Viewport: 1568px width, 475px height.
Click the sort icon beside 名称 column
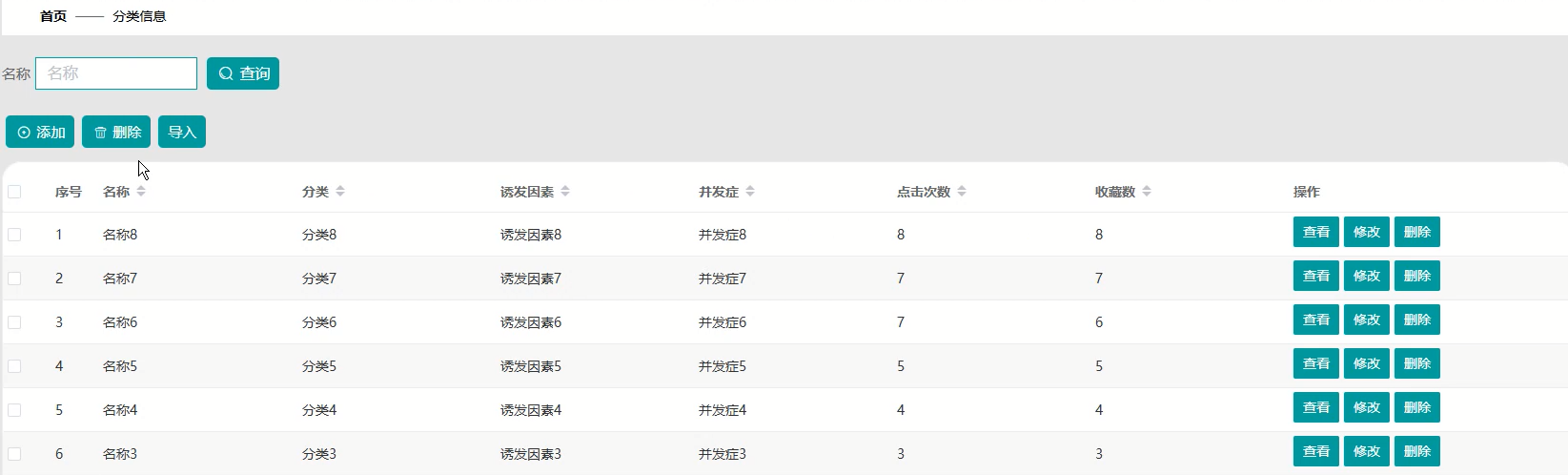tap(141, 192)
